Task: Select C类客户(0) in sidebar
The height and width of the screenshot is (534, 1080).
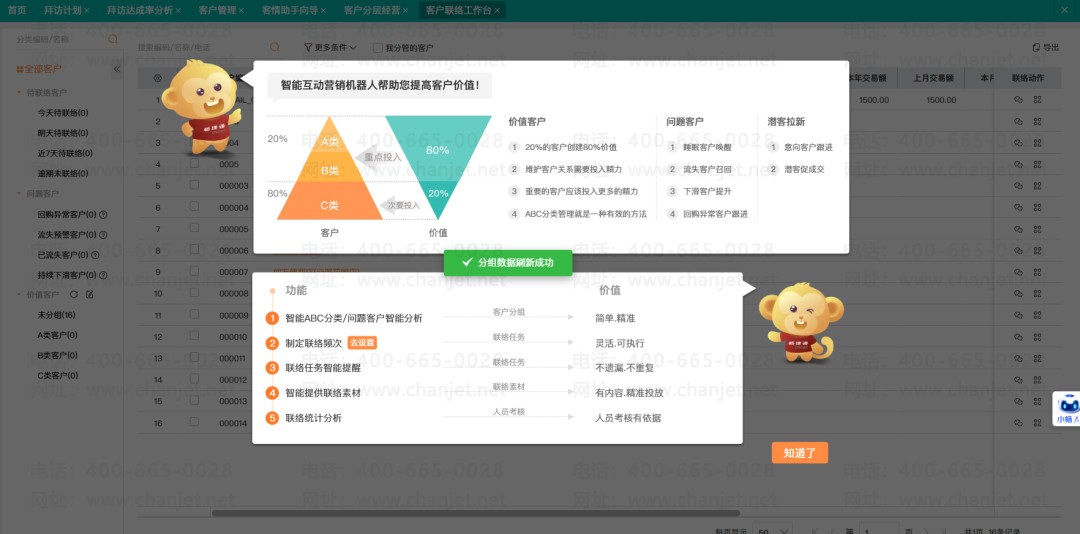Action: tap(57, 376)
